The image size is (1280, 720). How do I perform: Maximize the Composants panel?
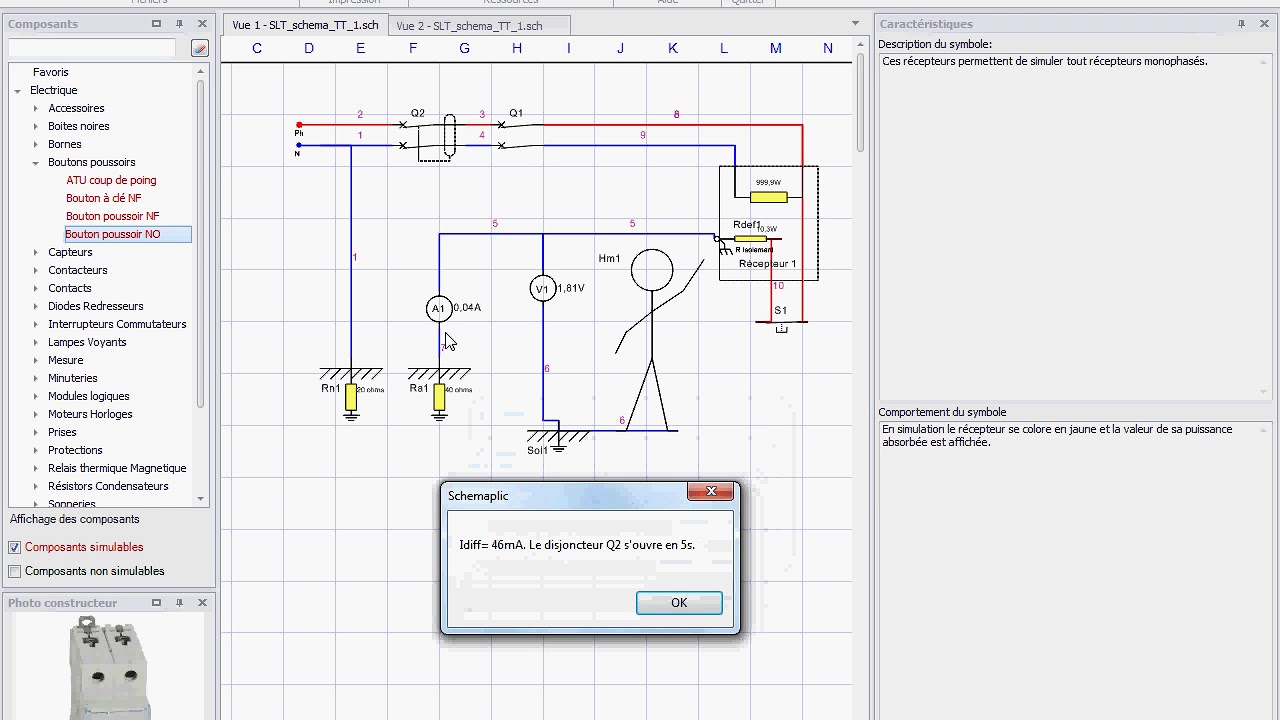tap(156, 24)
